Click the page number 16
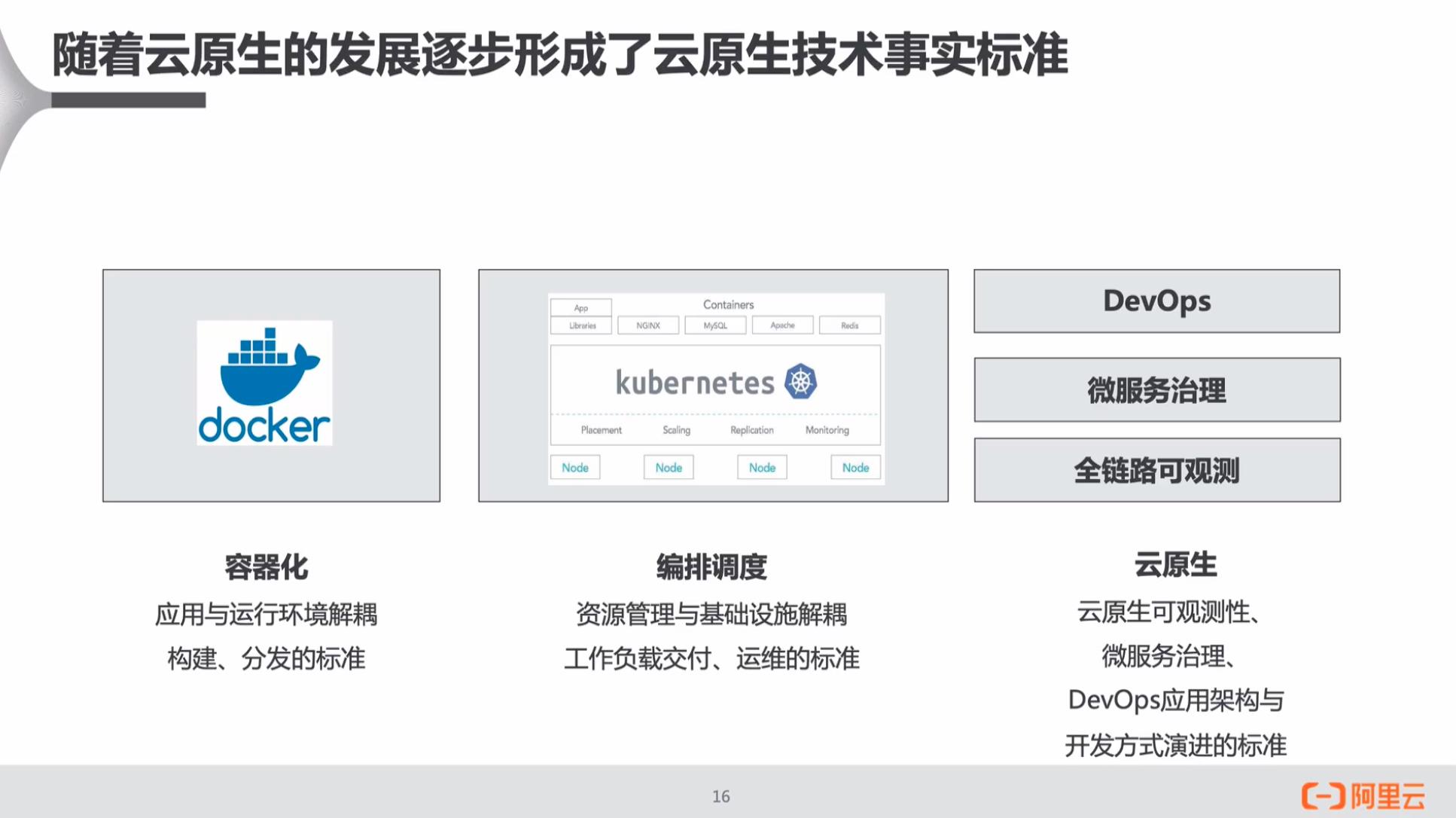 click(x=721, y=796)
